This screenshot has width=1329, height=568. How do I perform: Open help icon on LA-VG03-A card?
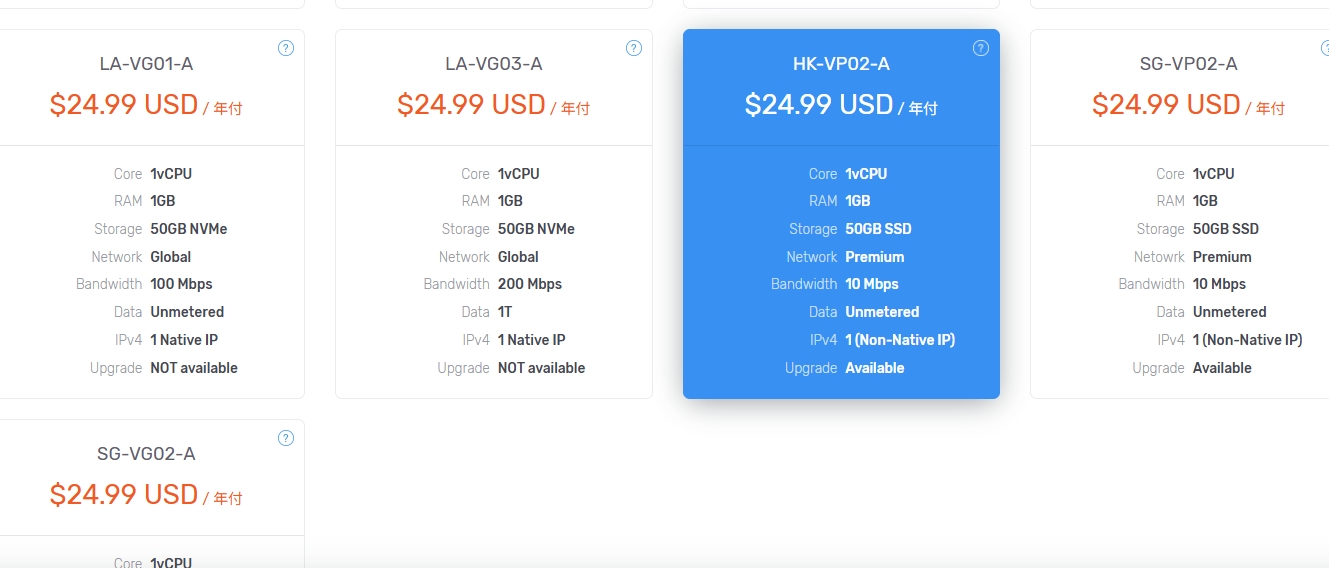point(633,48)
